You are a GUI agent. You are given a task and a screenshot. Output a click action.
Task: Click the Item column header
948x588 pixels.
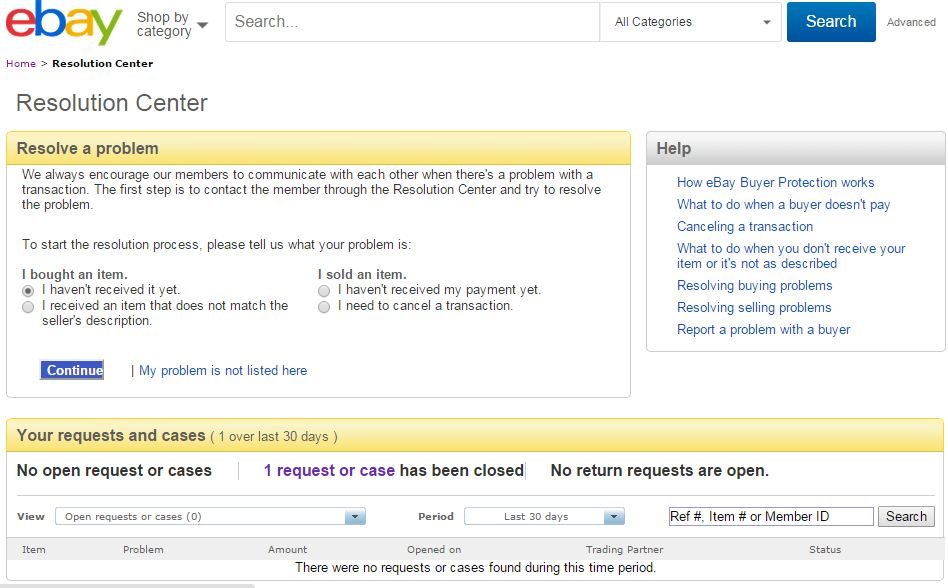[34, 549]
